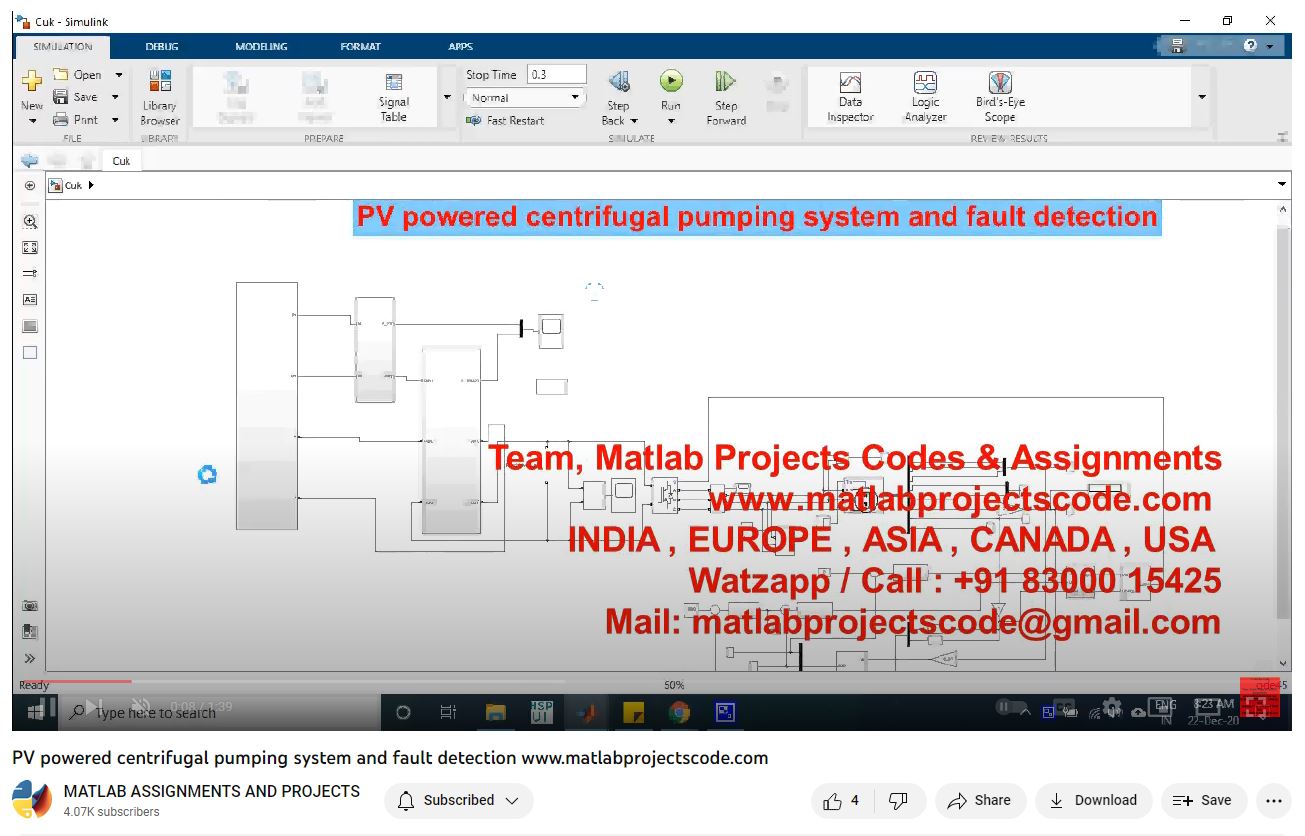Open the Signal Table
1305x836 pixels.
(394, 97)
